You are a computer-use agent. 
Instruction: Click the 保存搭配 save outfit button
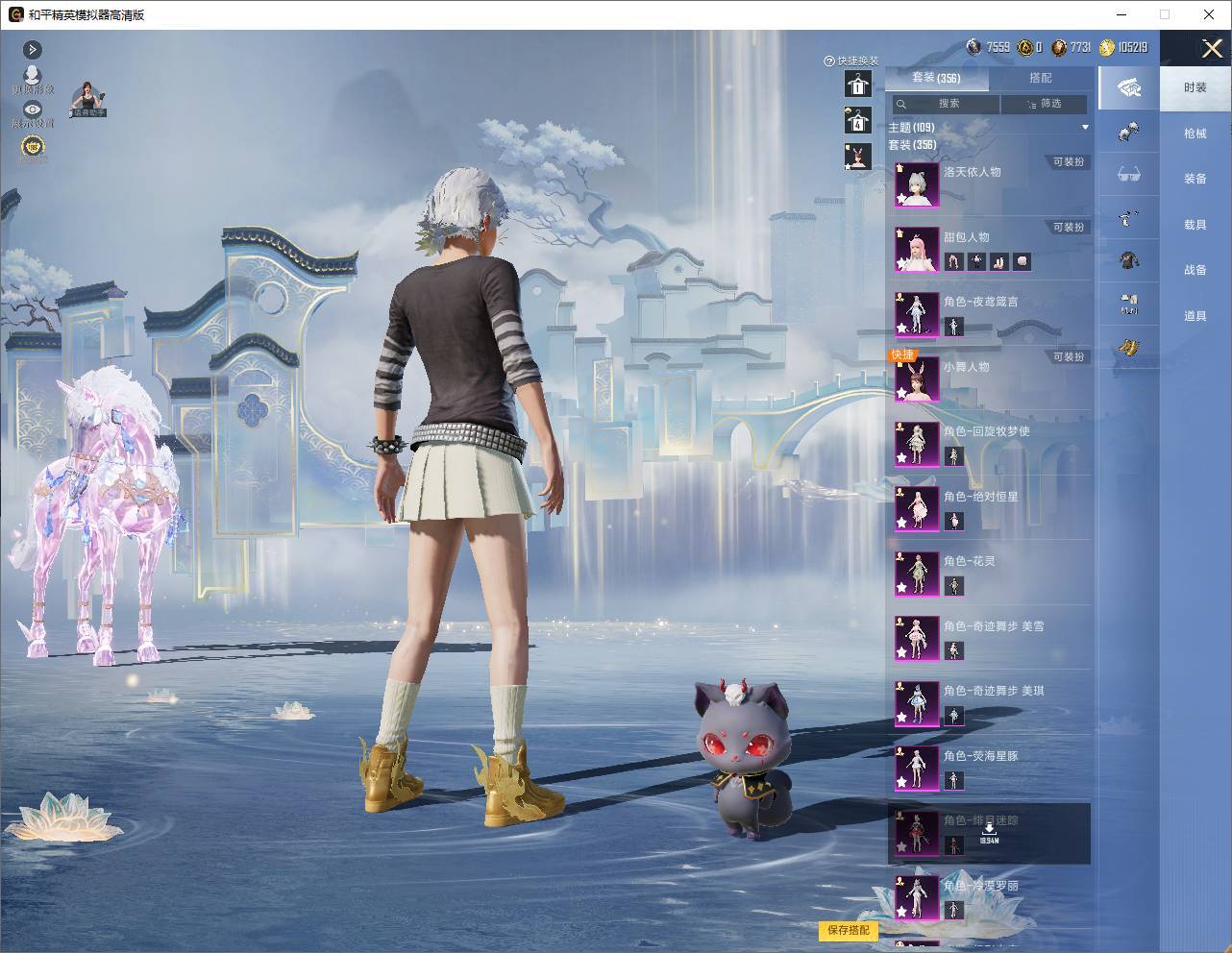pyautogui.click(x=849, y=930)
